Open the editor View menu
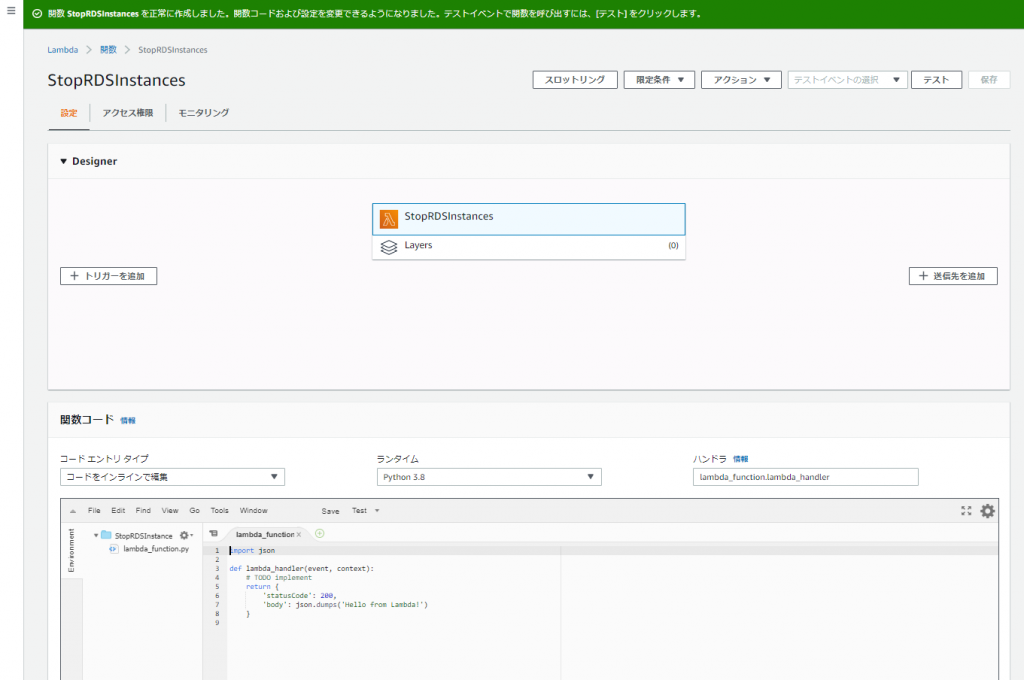1024x680 pixels. coord(170,511)
